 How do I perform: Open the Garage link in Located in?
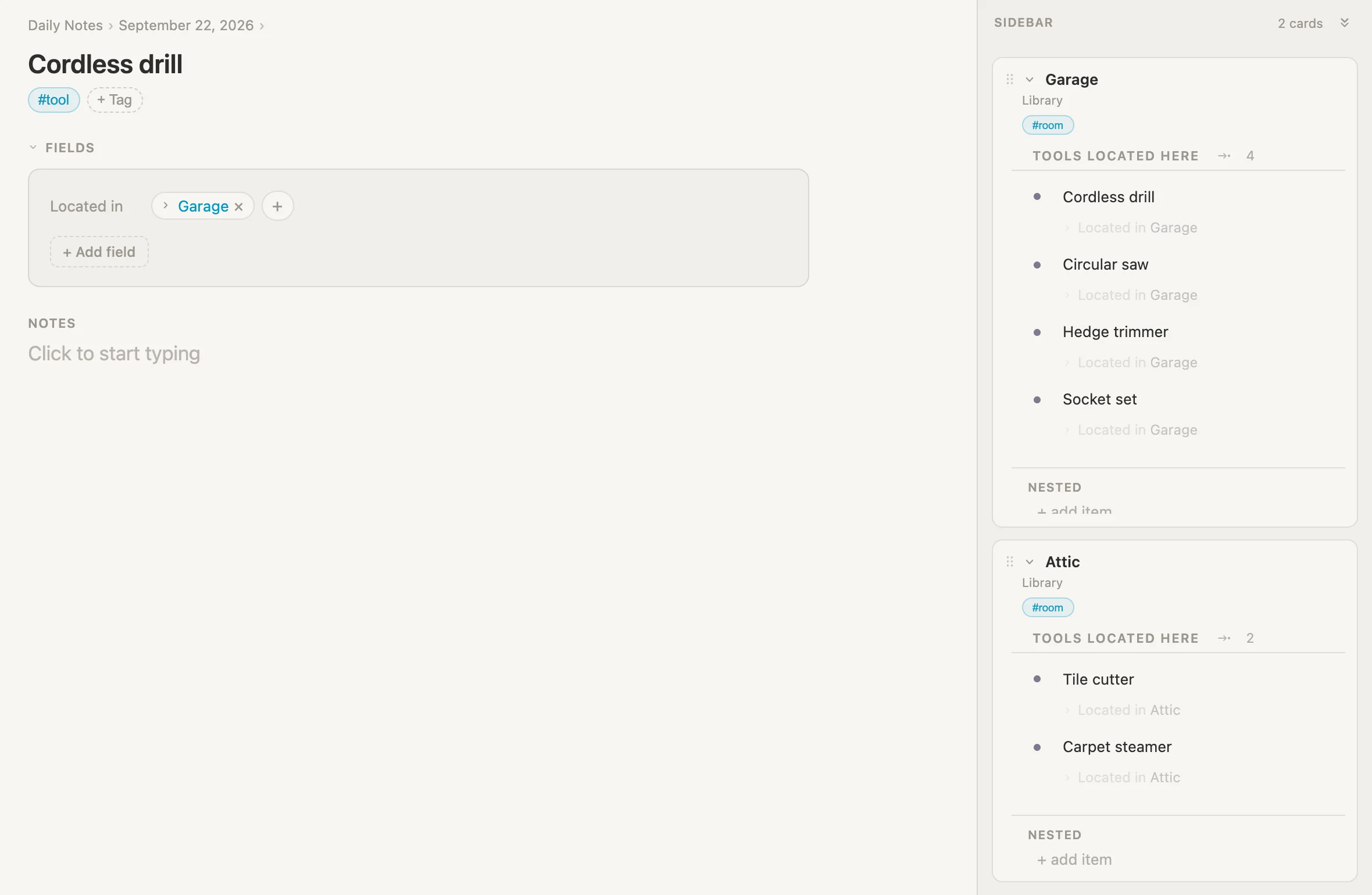tap(203, 206)
